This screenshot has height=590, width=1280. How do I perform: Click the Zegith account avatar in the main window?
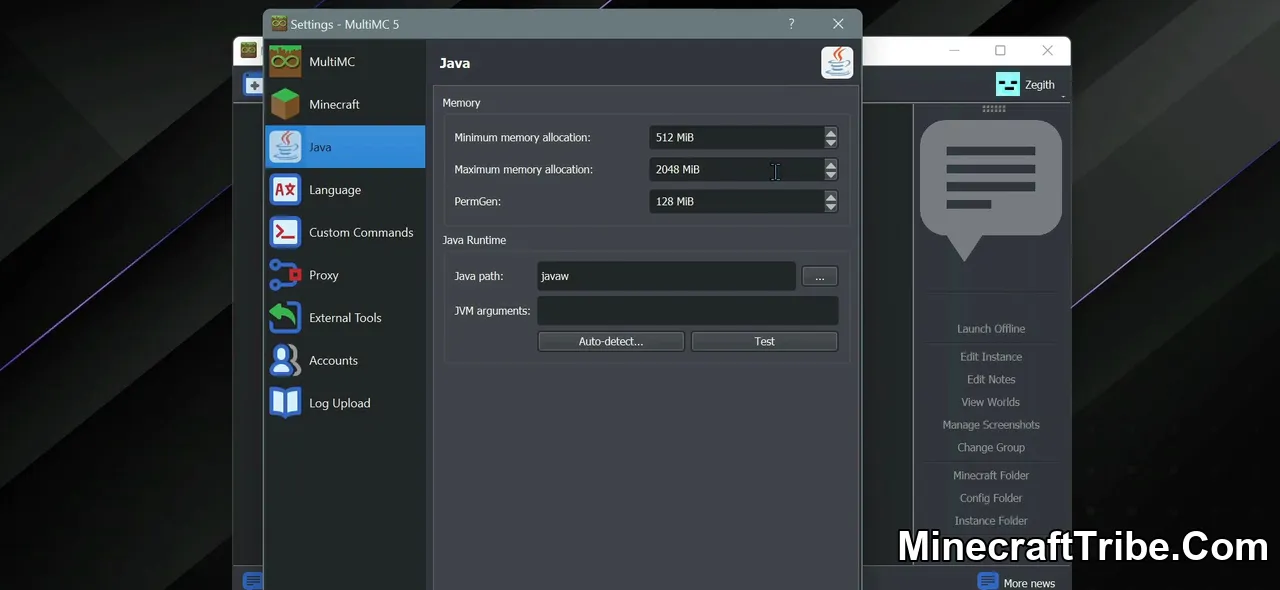[1007, 84]
